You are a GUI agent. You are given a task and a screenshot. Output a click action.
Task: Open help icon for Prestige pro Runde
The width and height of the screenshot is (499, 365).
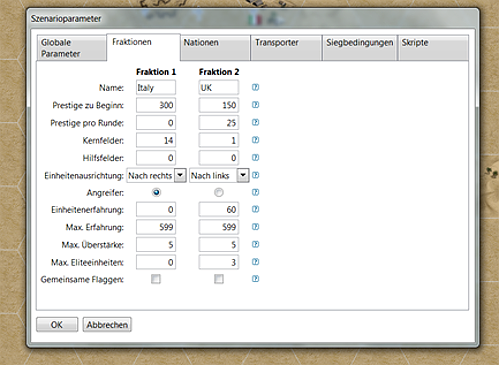(x=255, y=122)
